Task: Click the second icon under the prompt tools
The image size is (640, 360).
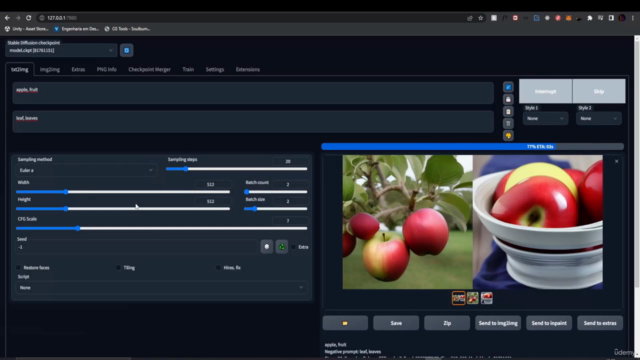Action: pyautogui.click(x=508, y=99)
